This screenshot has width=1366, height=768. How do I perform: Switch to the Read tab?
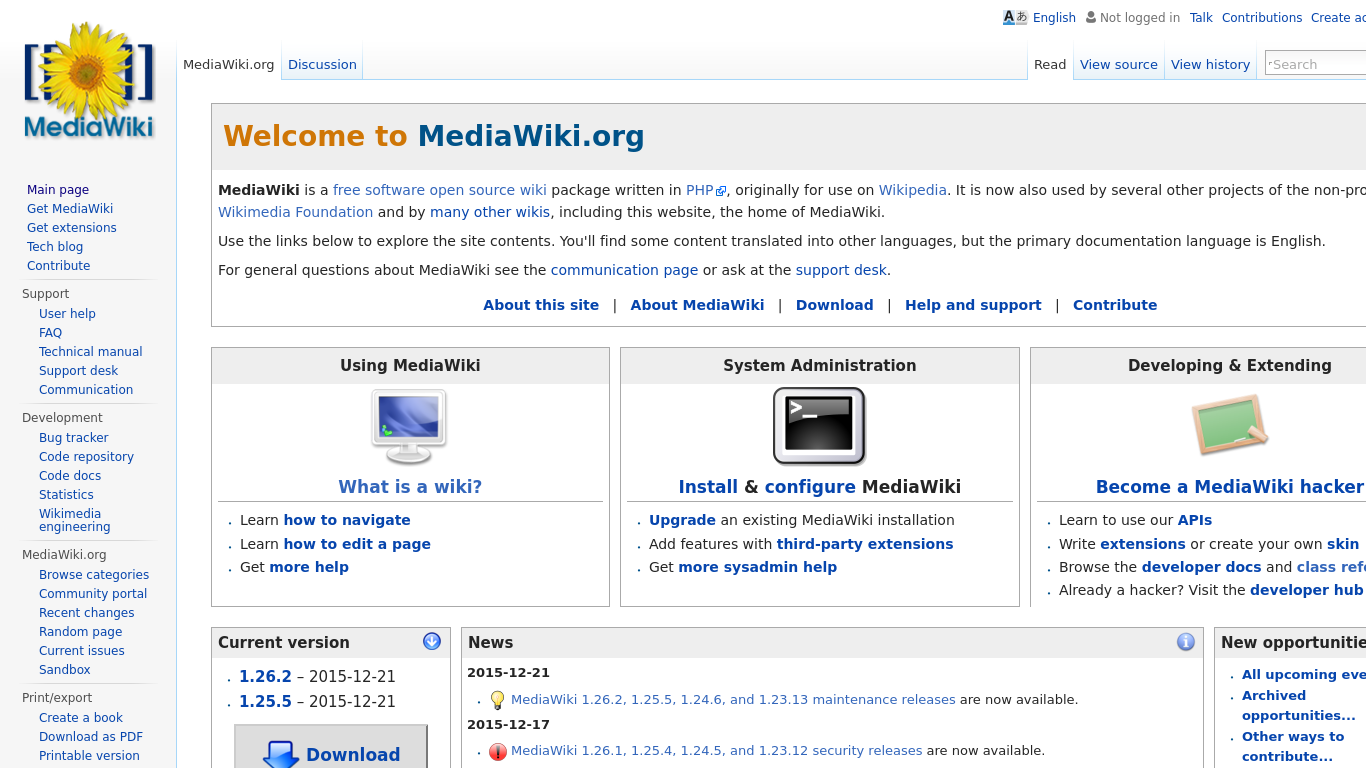pos(1050,64)
